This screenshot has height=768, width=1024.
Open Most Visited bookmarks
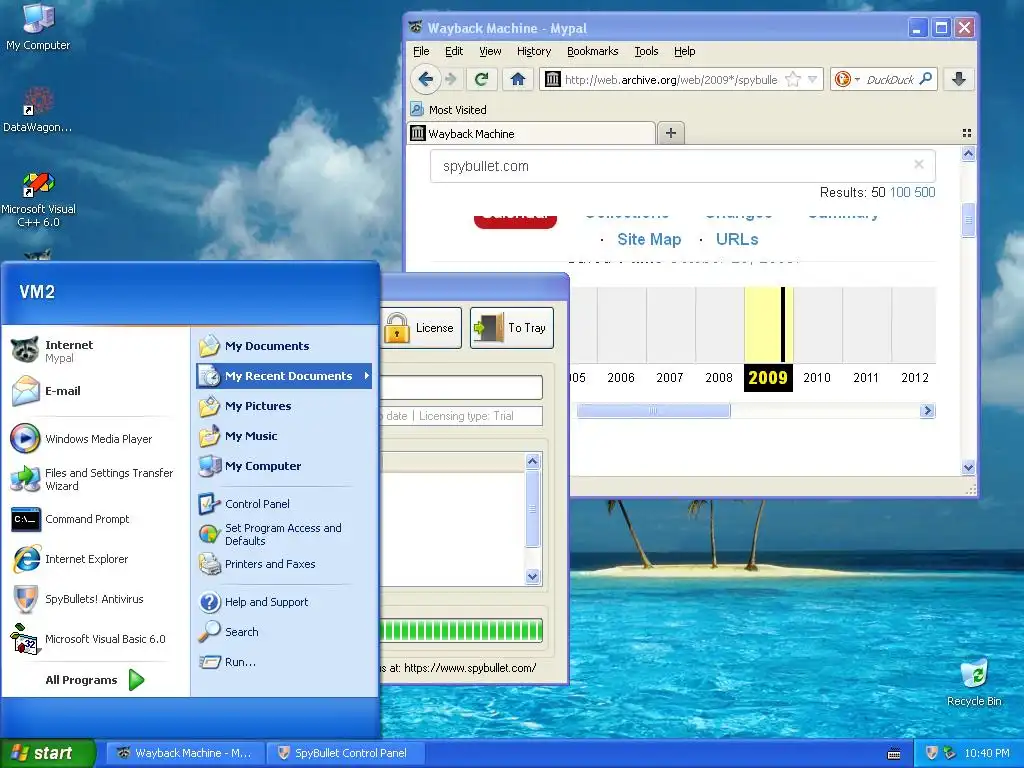tap(449, 110)
